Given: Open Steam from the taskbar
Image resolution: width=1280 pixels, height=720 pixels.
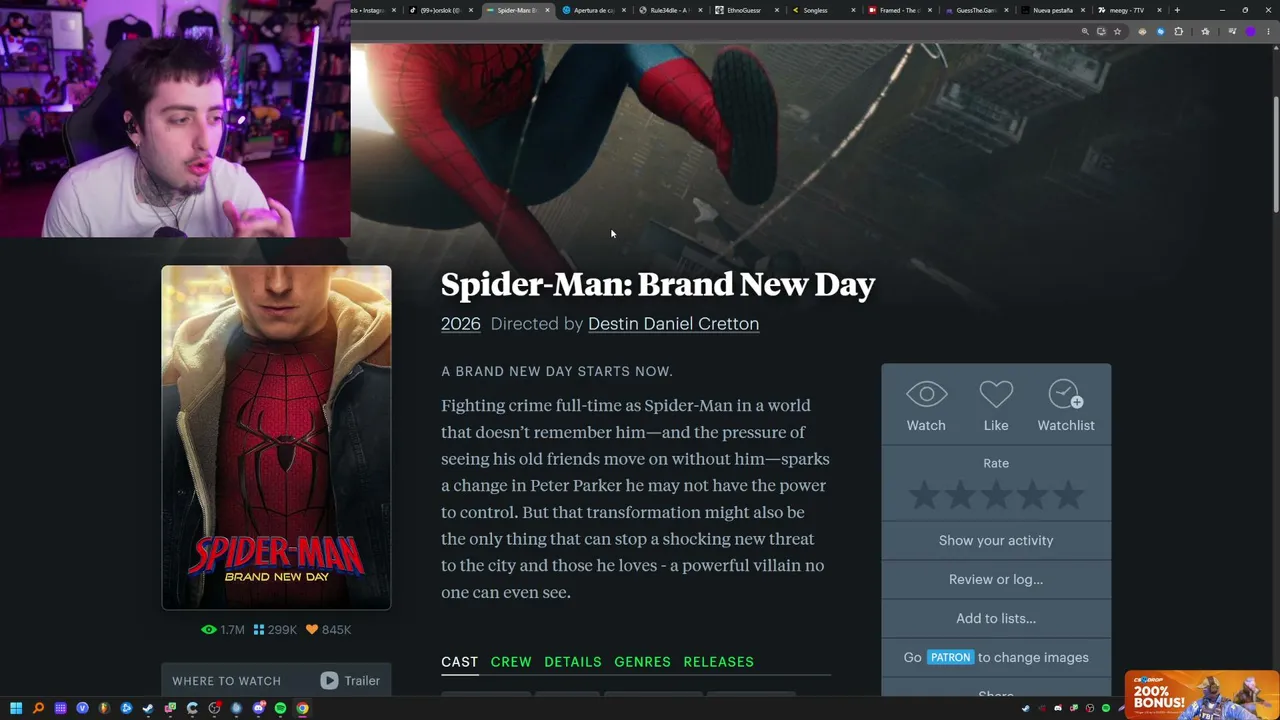Looking at the screenshot, I should coord(148,709).
